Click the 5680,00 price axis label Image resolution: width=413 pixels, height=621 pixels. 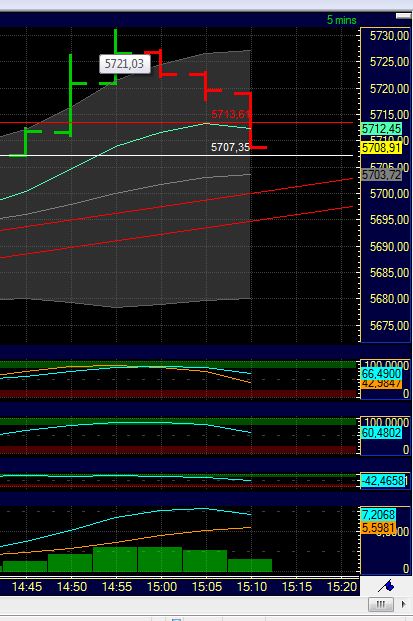pos(389,299)
